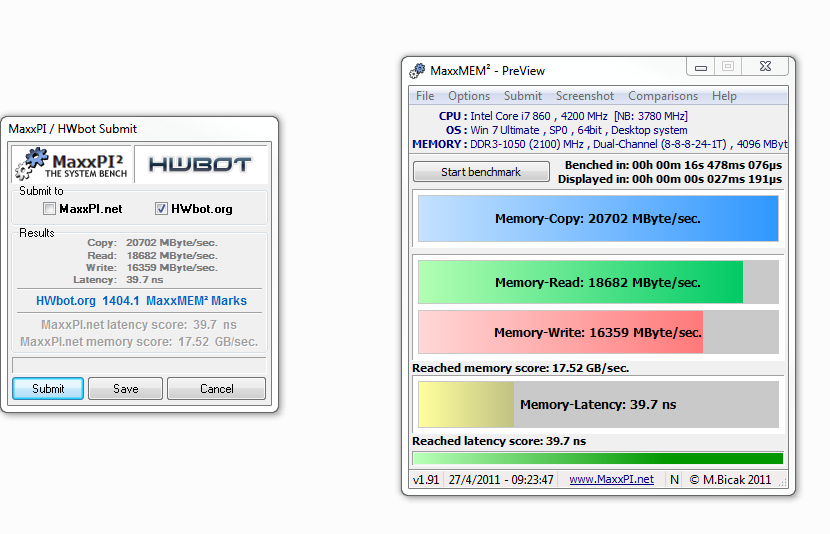This screenshot has height=534, width=830.
Task: Click 'Benched in: 00h 00m 16s' text
Action: click(673, 165)
